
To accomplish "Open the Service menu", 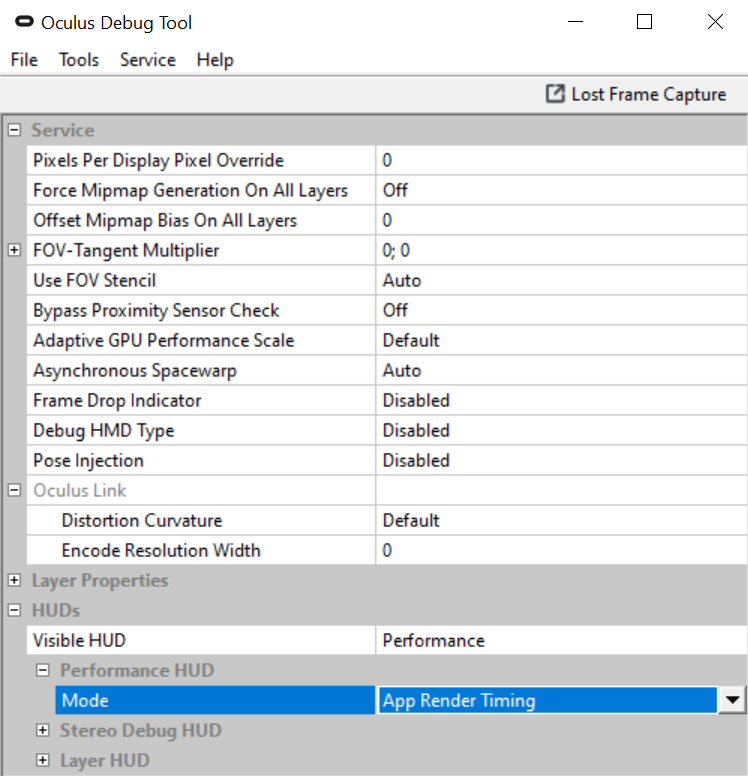I will click(x=148, y=60).
